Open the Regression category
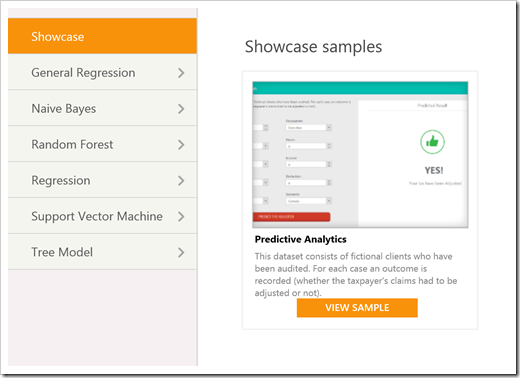Image resolution: width=520 pixels, height=378 pixels. 102,180
